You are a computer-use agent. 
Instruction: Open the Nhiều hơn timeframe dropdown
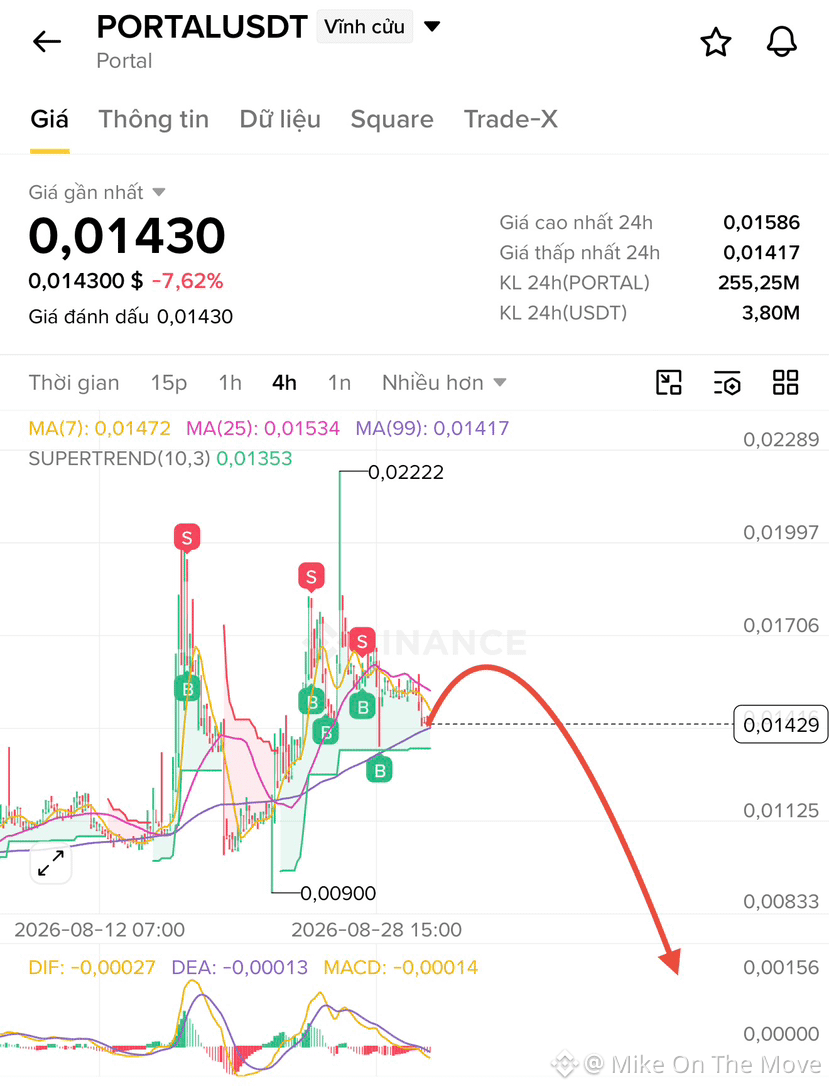[x=444, y=383]
